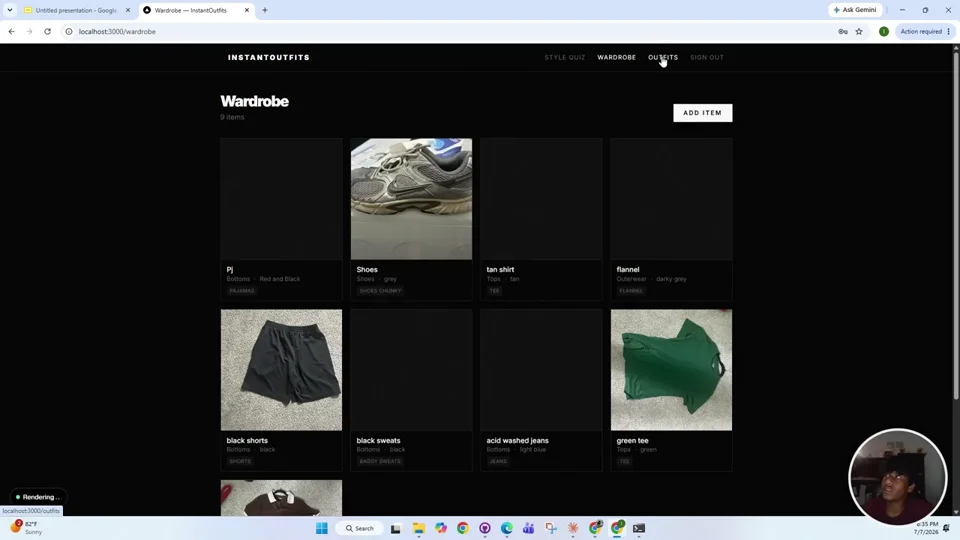Open the tab search dropdown arrow

10,10
